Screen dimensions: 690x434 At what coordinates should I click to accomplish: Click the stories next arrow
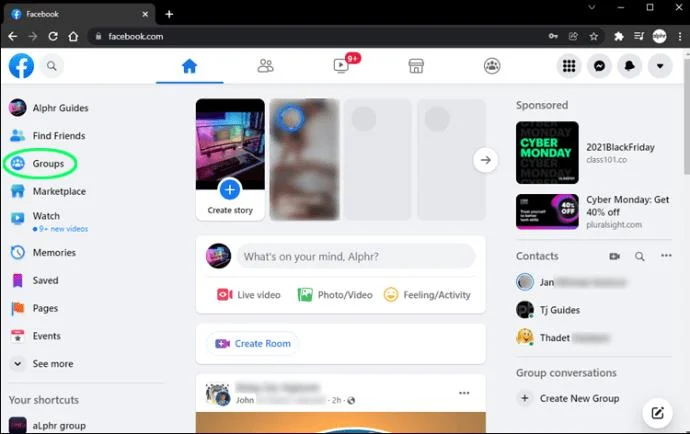[485, 160]
